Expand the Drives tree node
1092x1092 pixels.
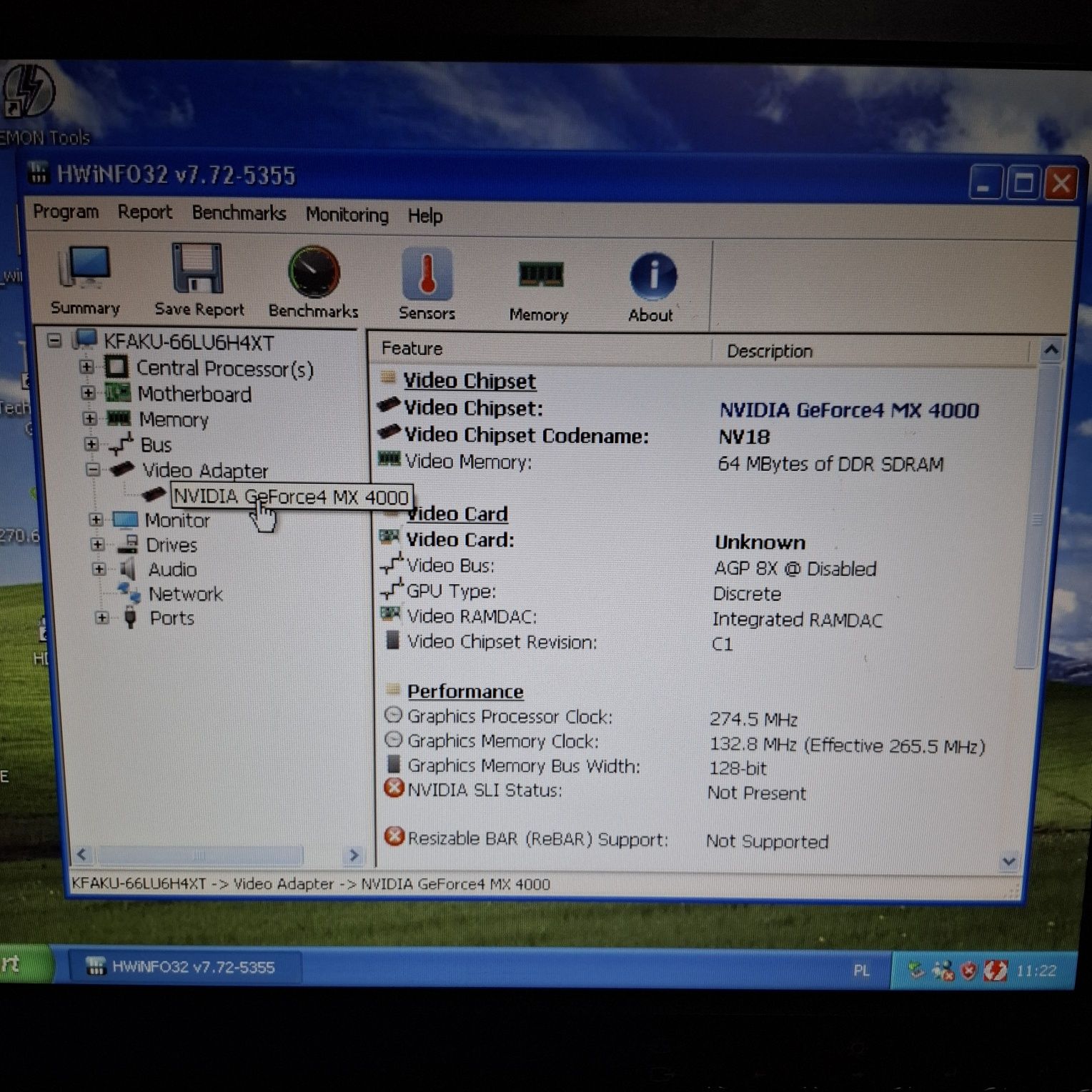click(x=97, y=545)
